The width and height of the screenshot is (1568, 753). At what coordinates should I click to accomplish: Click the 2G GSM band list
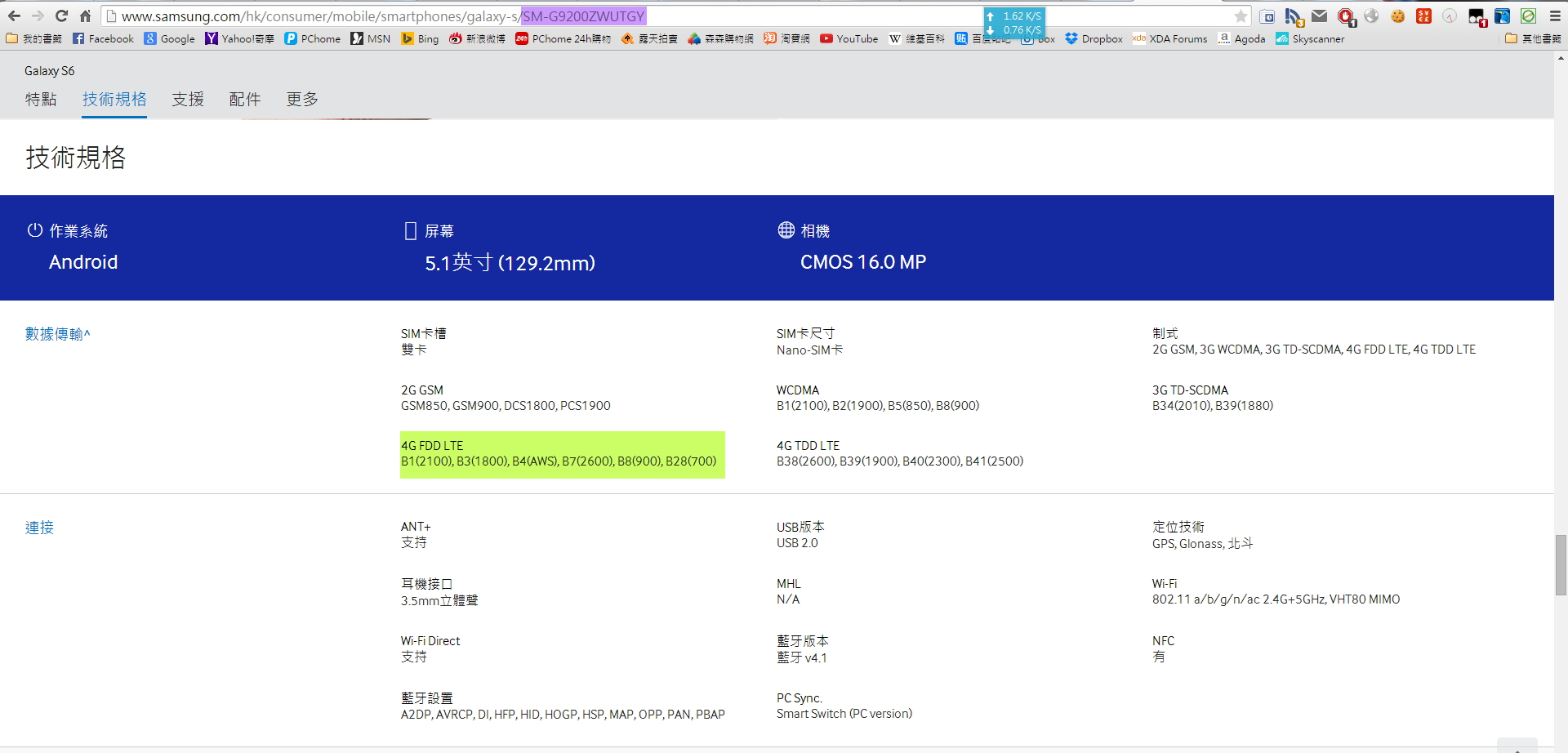(506, 406)
